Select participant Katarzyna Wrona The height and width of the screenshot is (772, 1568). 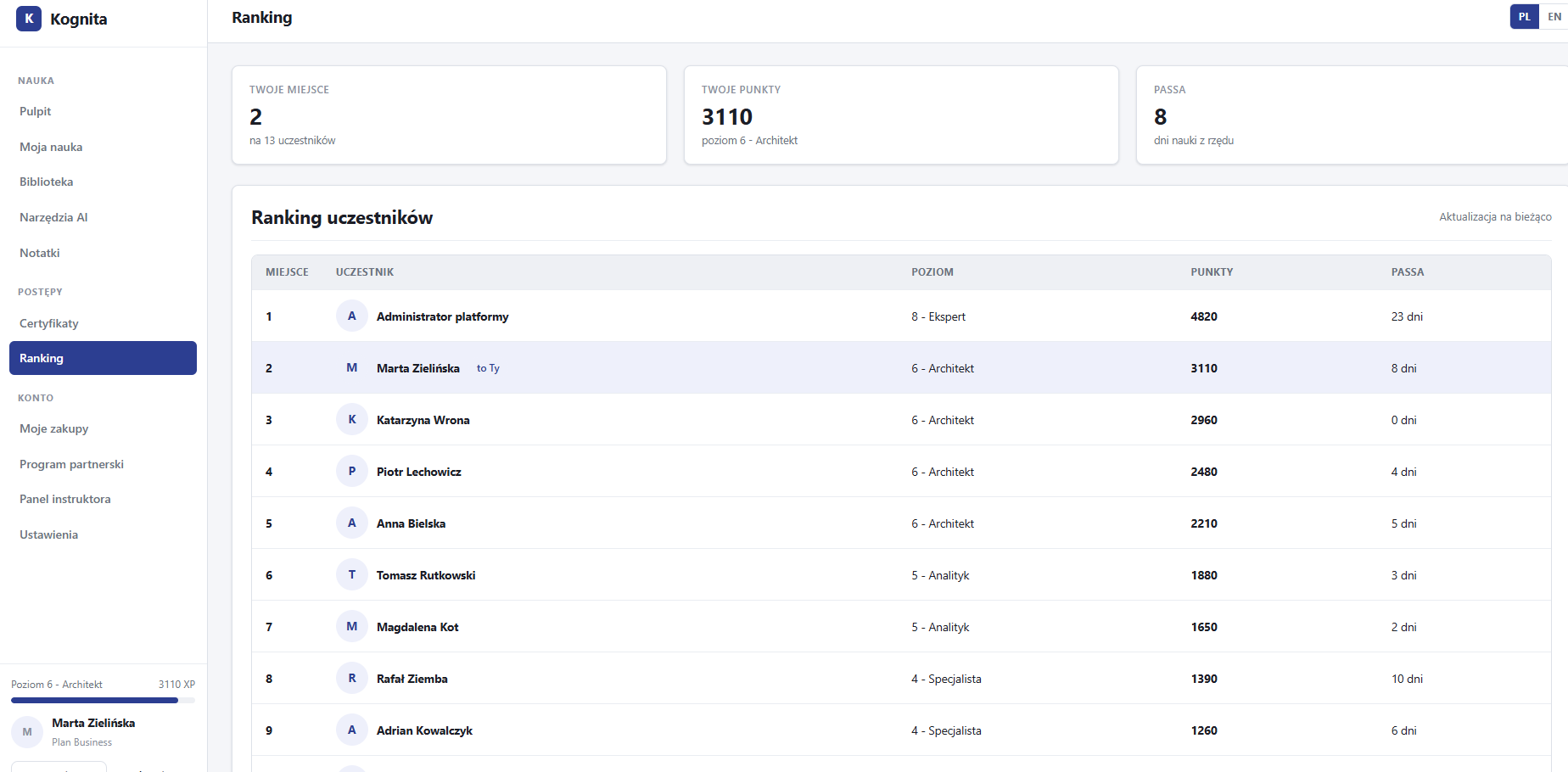pyautogui.click(x=423, y=420)
